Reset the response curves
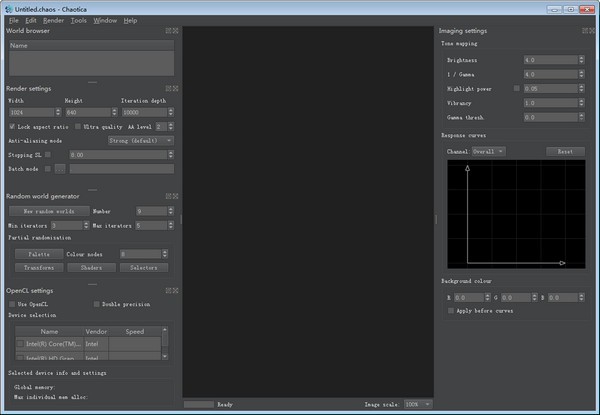Image resolution: width=600 pixels, height=415 pixels. tap(565, 151)
